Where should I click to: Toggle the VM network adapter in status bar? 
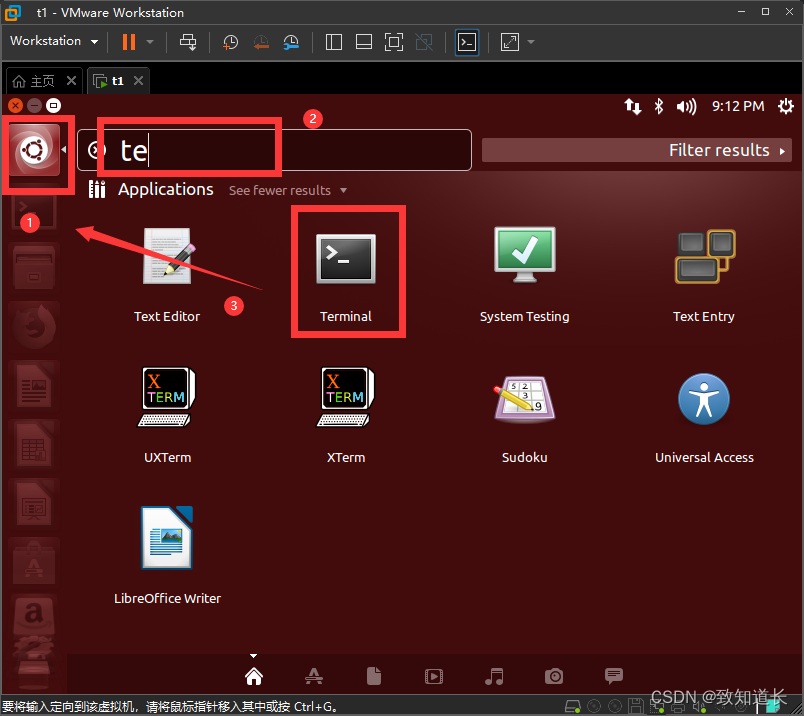pyautogui.click(x=656, y=705)
